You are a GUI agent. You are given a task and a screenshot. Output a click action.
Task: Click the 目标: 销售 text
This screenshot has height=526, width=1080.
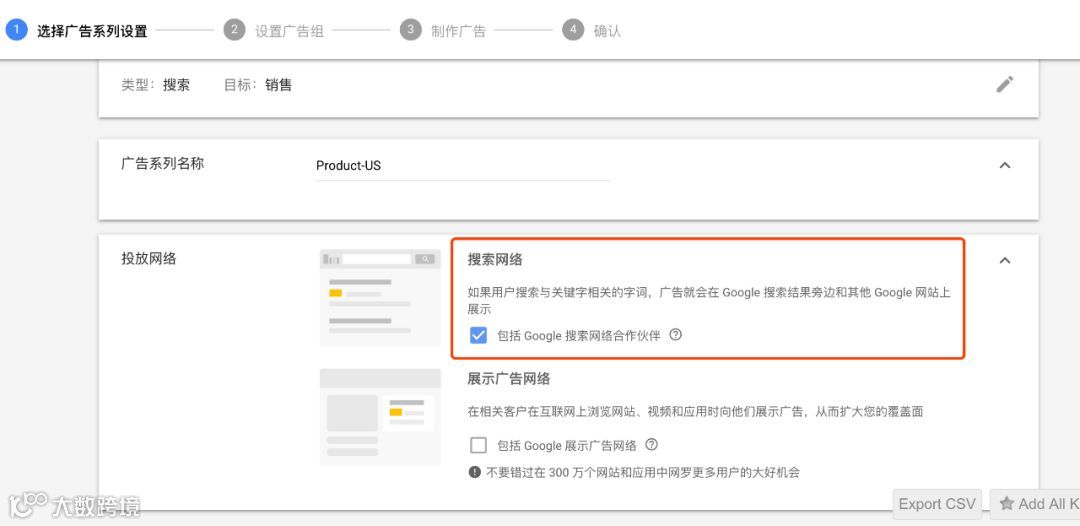coord(258,85)
